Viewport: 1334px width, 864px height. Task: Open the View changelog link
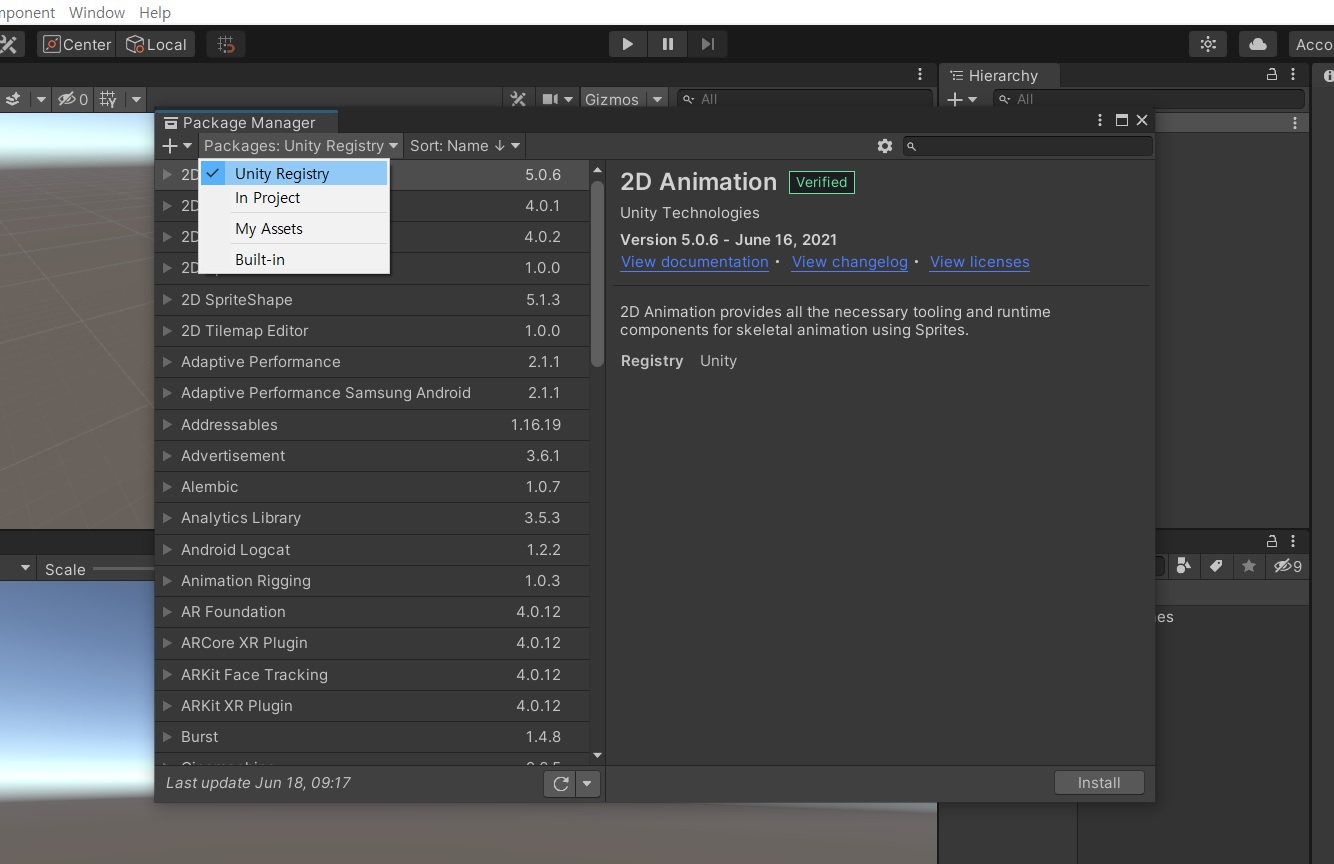[850, 262]
